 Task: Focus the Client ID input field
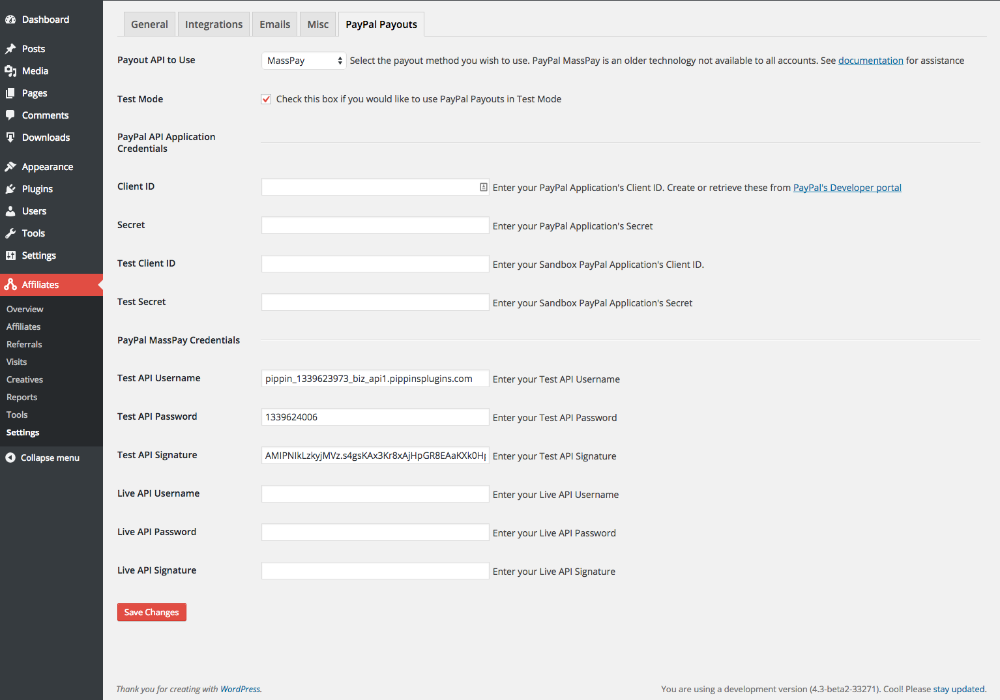pos(375,187)
